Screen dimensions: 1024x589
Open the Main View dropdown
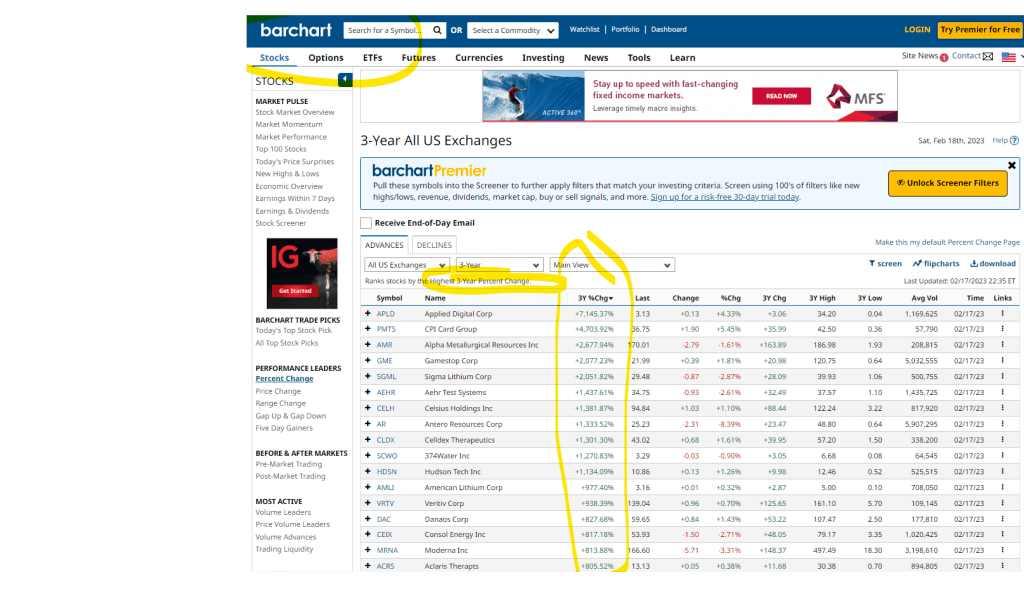click(612, 265)
